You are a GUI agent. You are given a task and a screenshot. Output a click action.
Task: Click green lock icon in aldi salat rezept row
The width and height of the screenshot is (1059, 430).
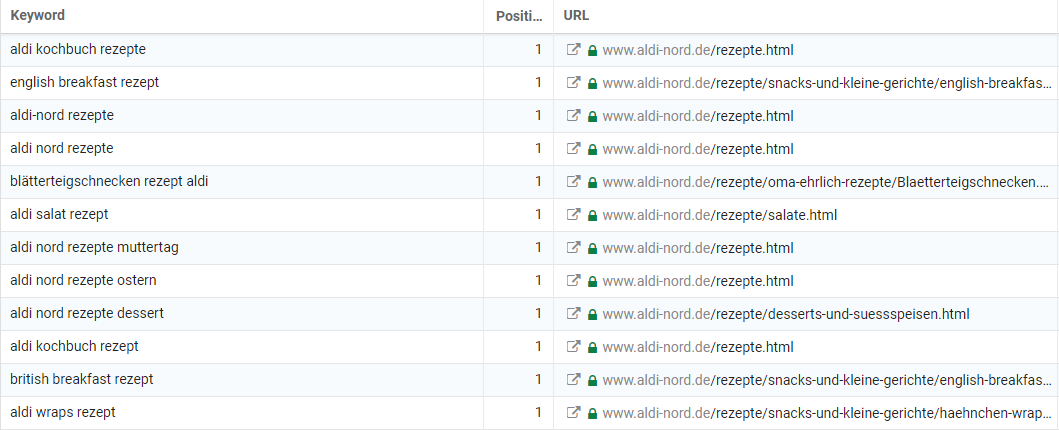(592, 215)
